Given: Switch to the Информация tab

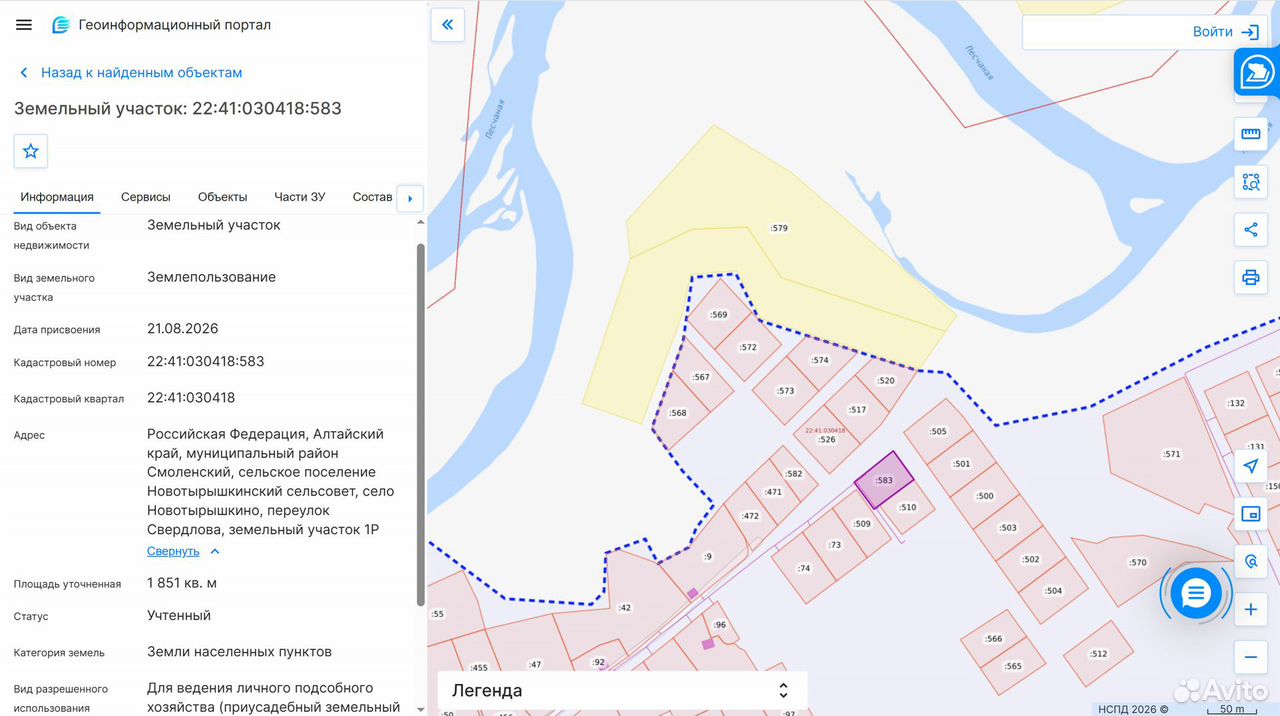Looking at the screenshot, I should [57, 197].
